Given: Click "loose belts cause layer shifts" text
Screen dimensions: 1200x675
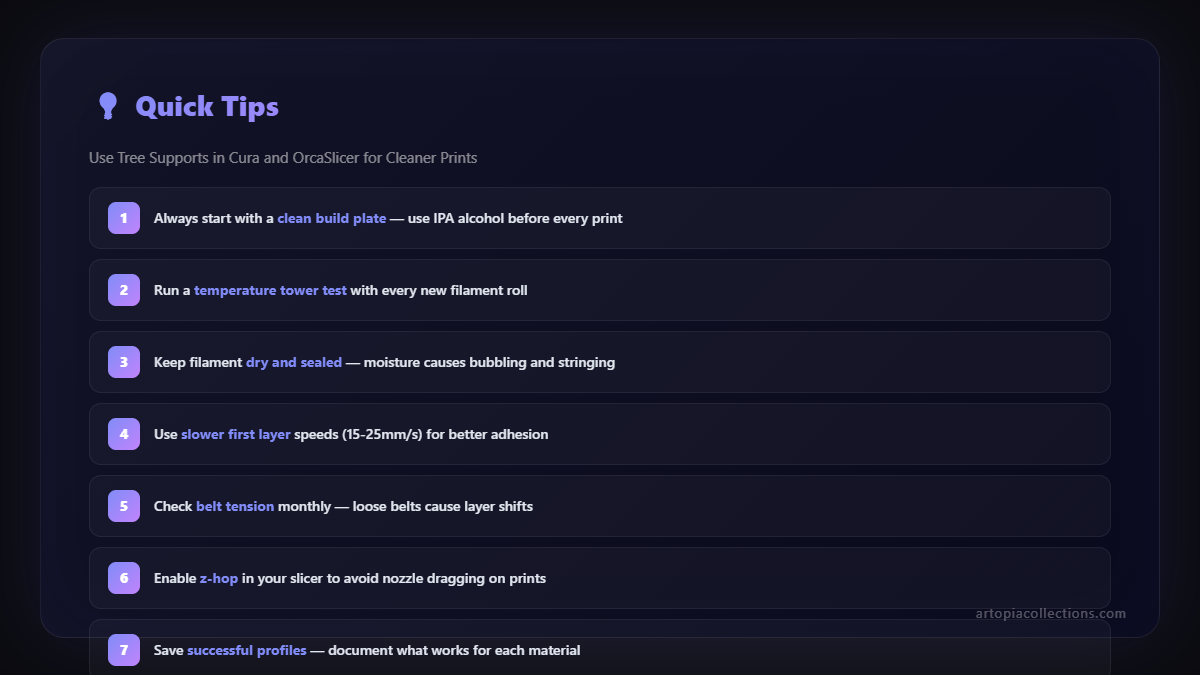Looking at the screenshot, I should 442,506.
